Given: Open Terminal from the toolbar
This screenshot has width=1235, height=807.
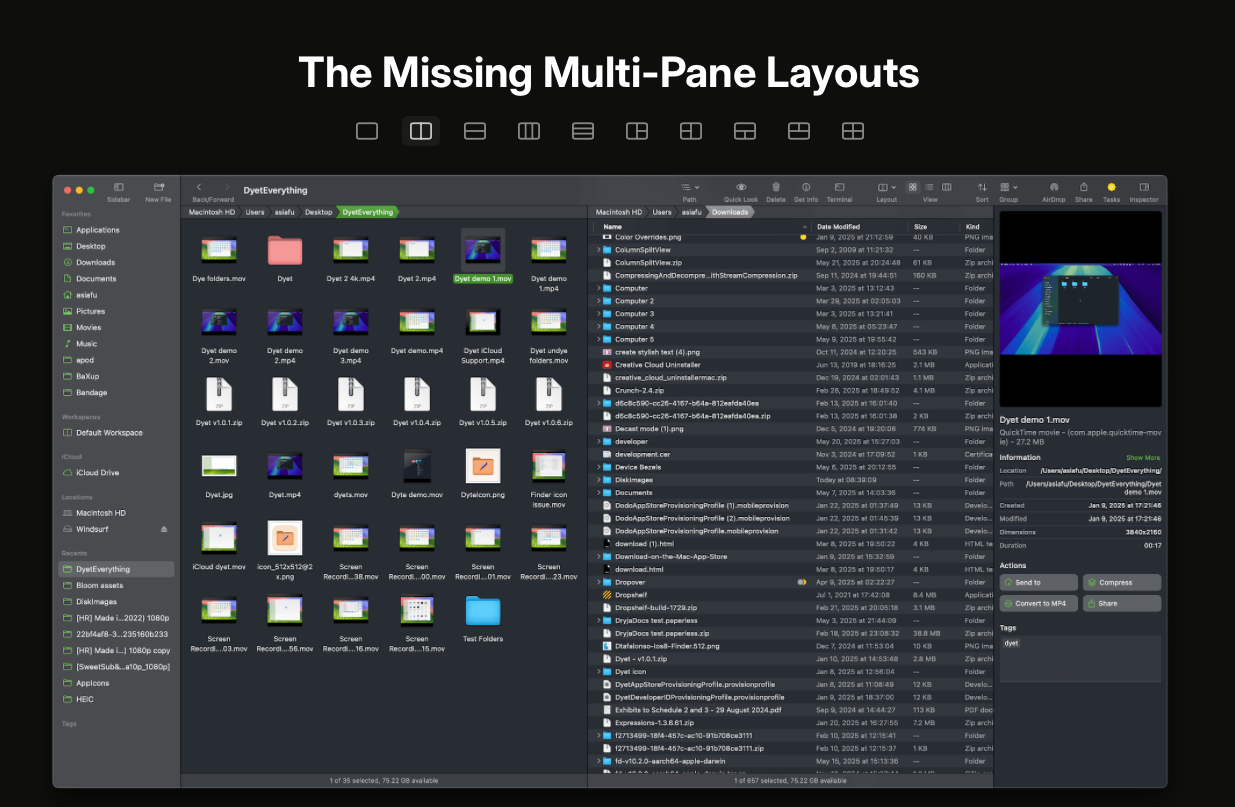Looking at the screenshot, I should tap(839, 187).
